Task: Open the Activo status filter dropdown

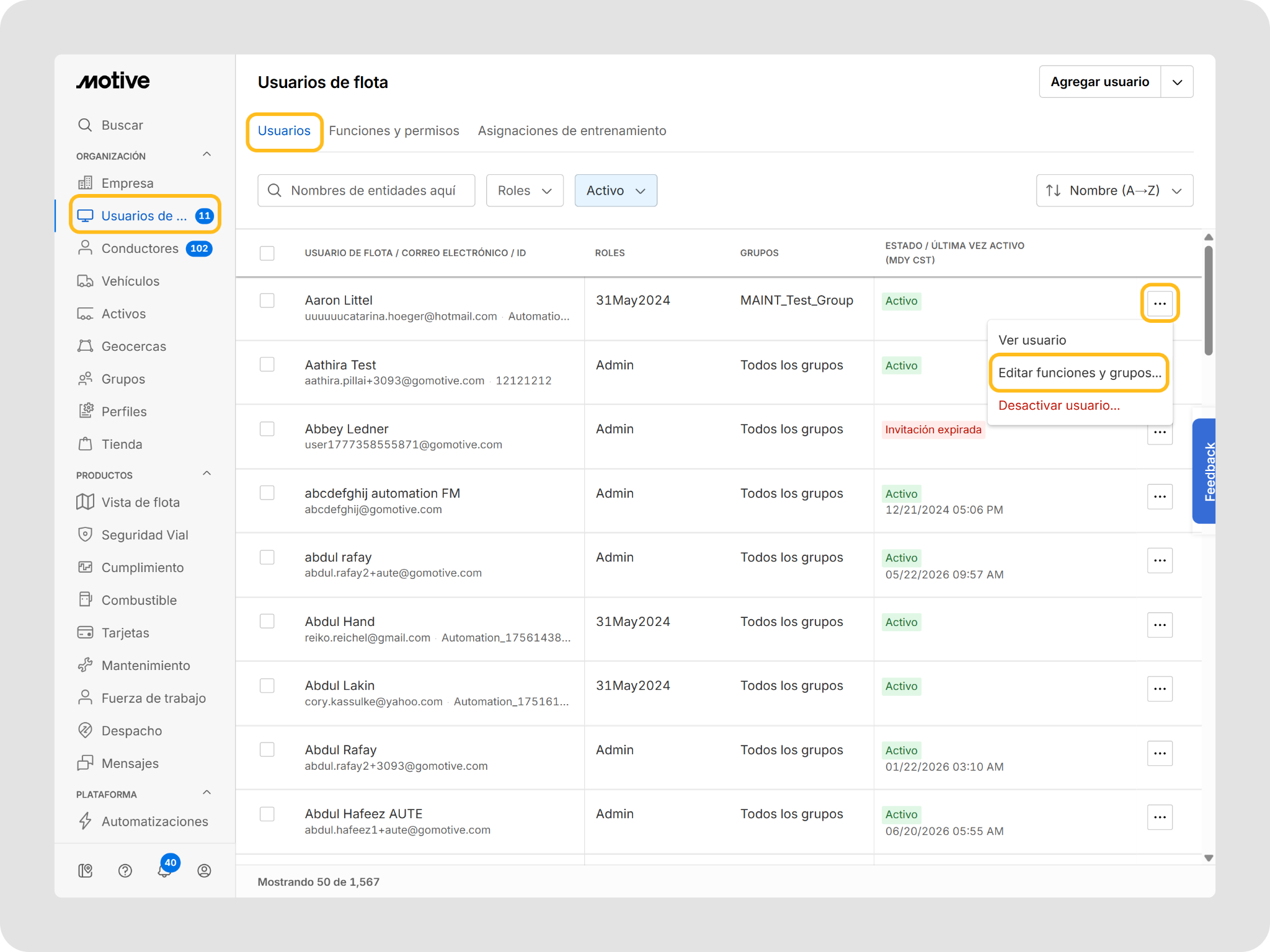Action: point(616,190)
